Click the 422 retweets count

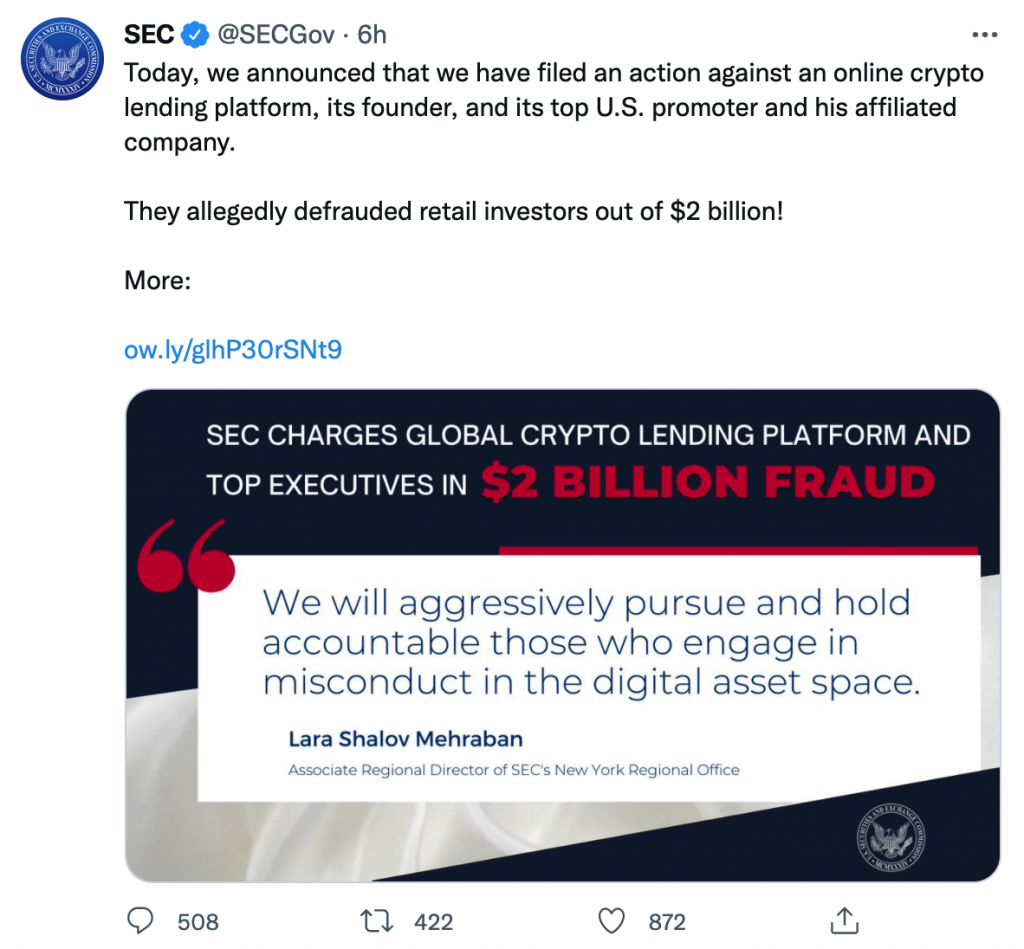click(x=433, y=922)
